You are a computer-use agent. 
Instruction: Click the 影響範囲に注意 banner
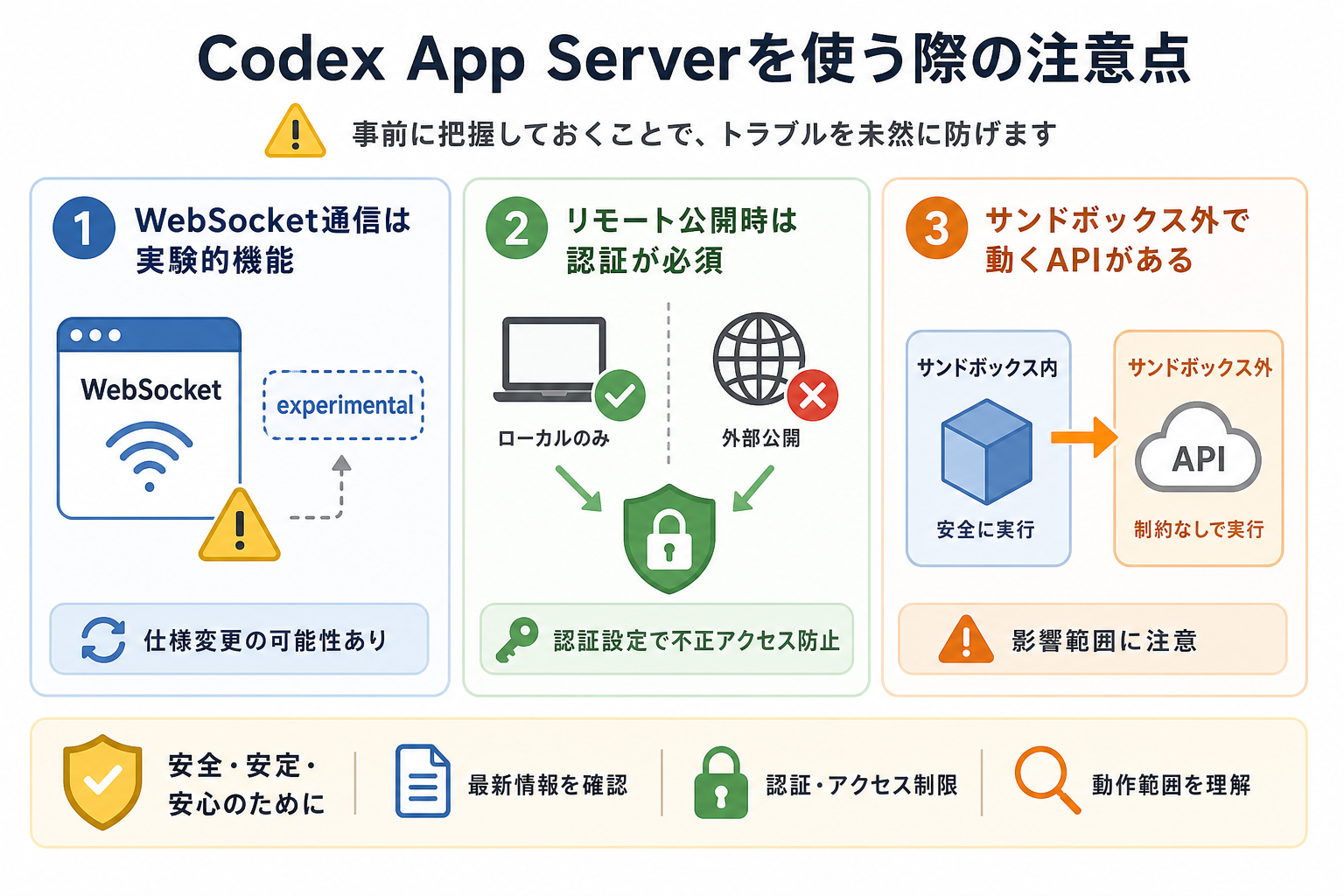(1093, 639)
